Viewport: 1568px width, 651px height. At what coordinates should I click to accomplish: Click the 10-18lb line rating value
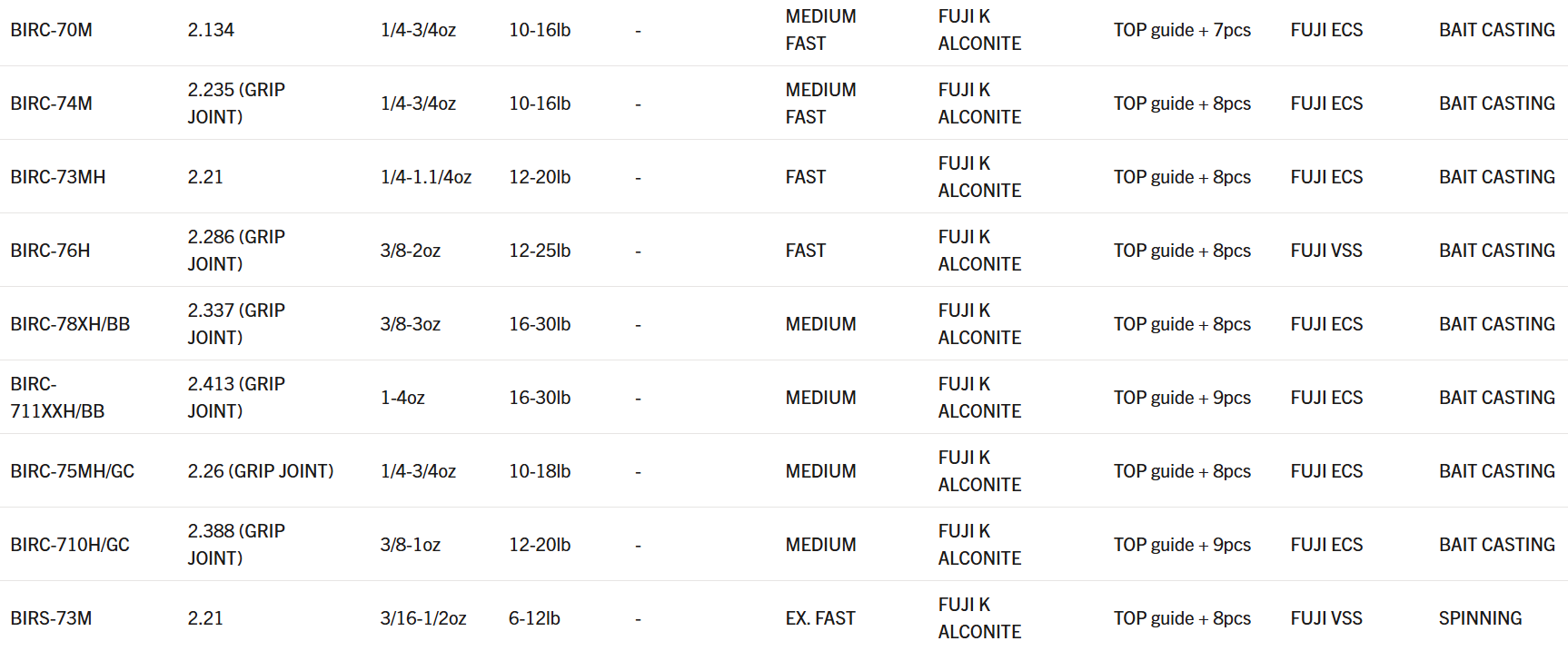pyautogui.click(x=540, y=471)
